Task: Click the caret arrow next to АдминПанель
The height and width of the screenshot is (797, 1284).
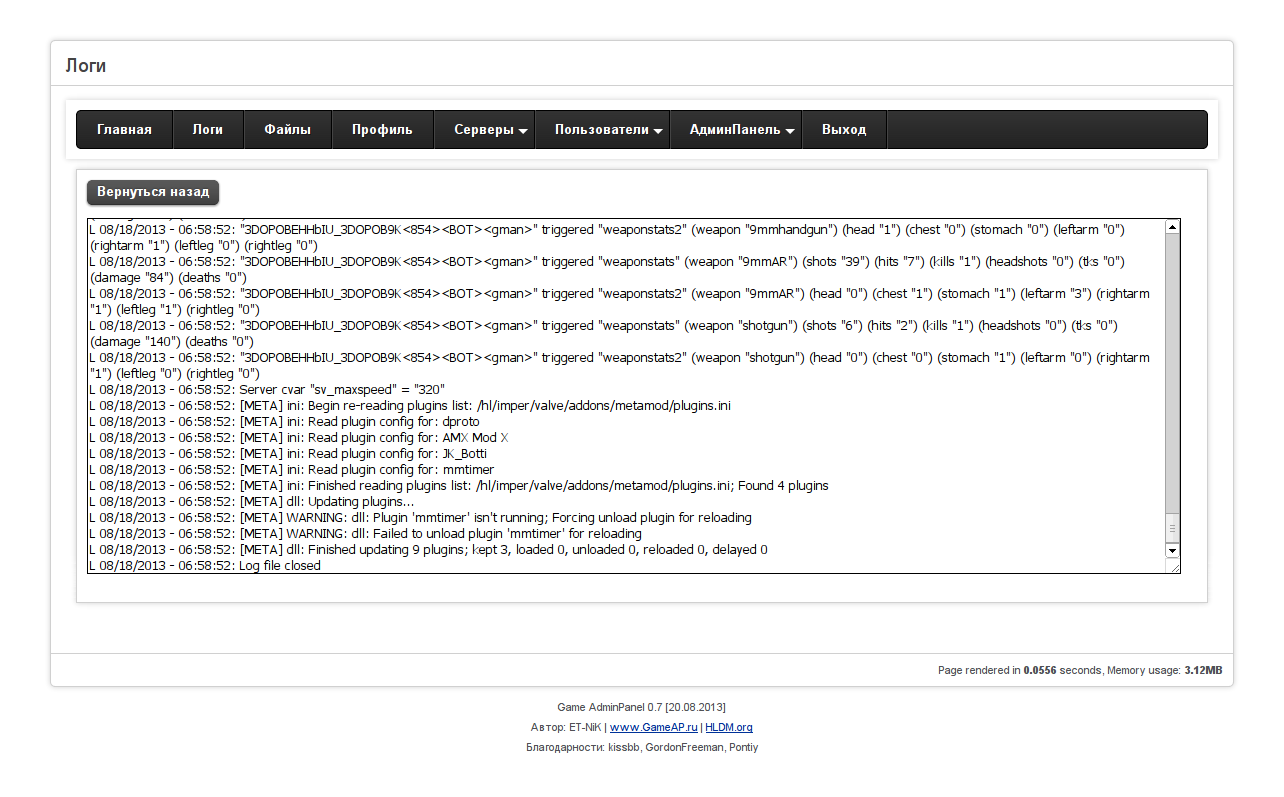Action: 790,131
